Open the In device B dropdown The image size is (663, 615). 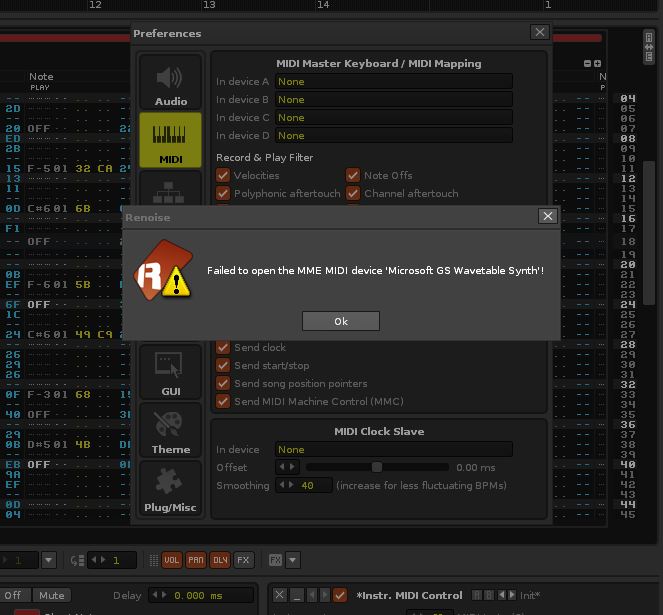(x=394, y=100)
